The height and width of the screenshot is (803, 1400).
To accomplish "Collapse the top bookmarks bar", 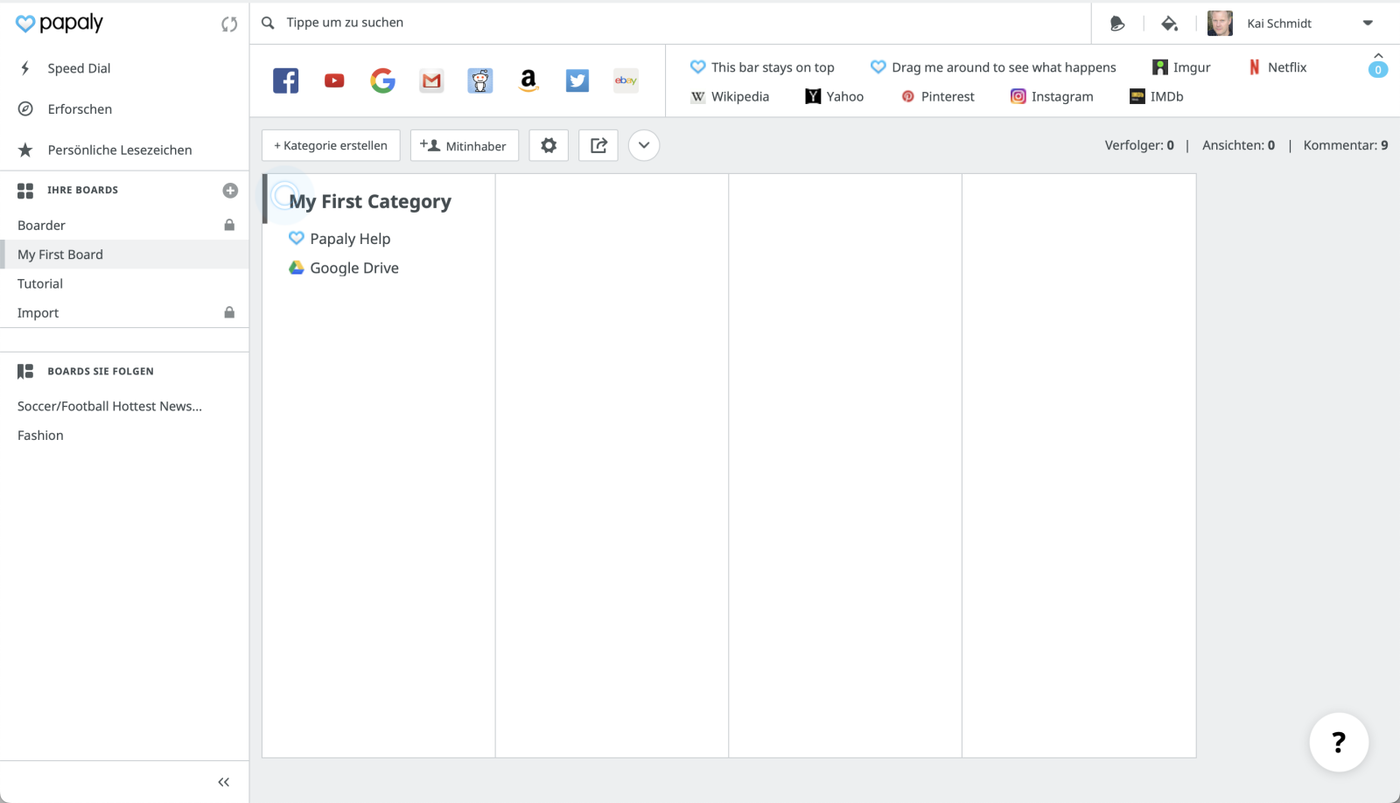I will (1378, 57).
